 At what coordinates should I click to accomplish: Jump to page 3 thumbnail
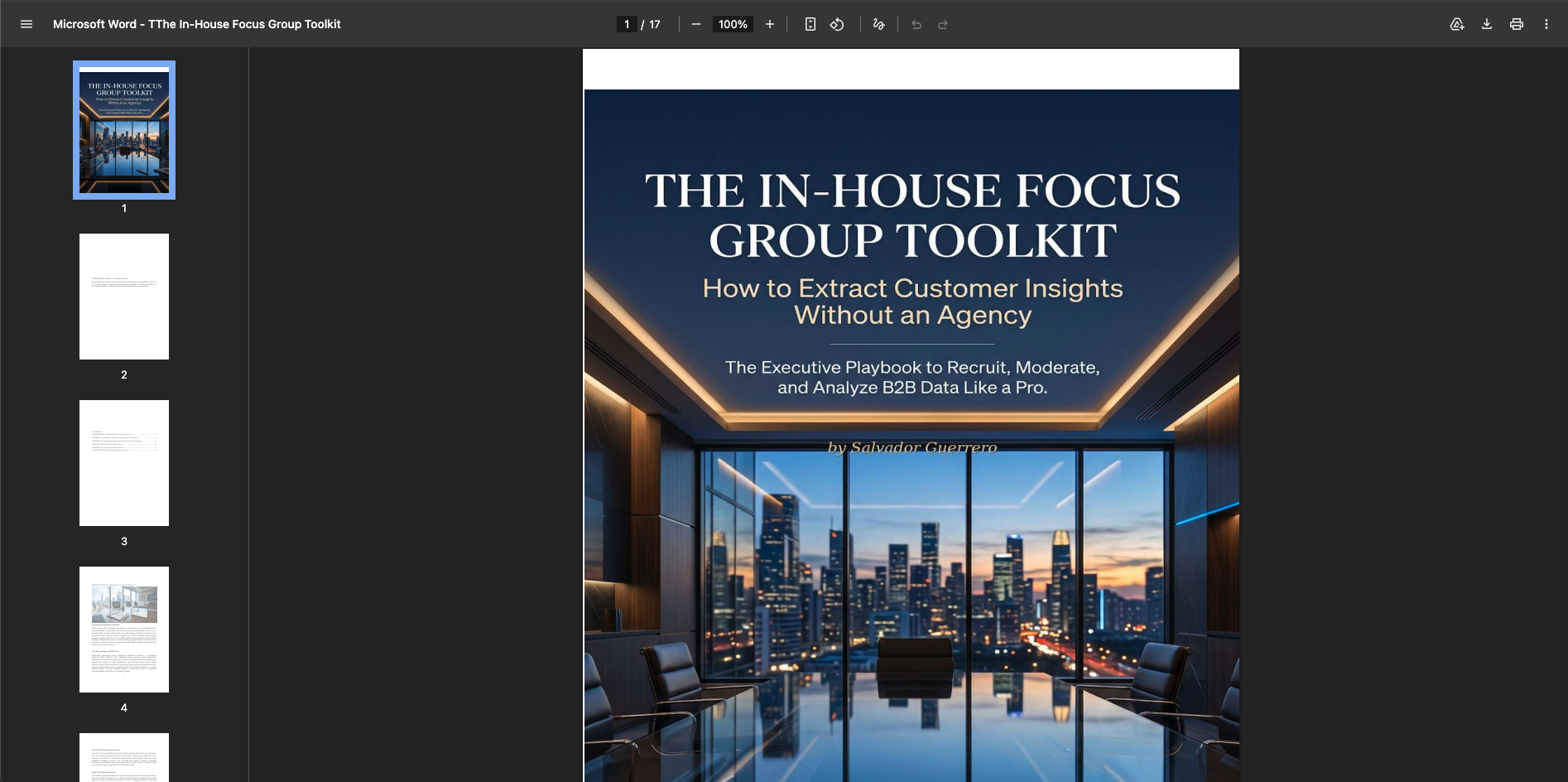(x=124, y=463)
